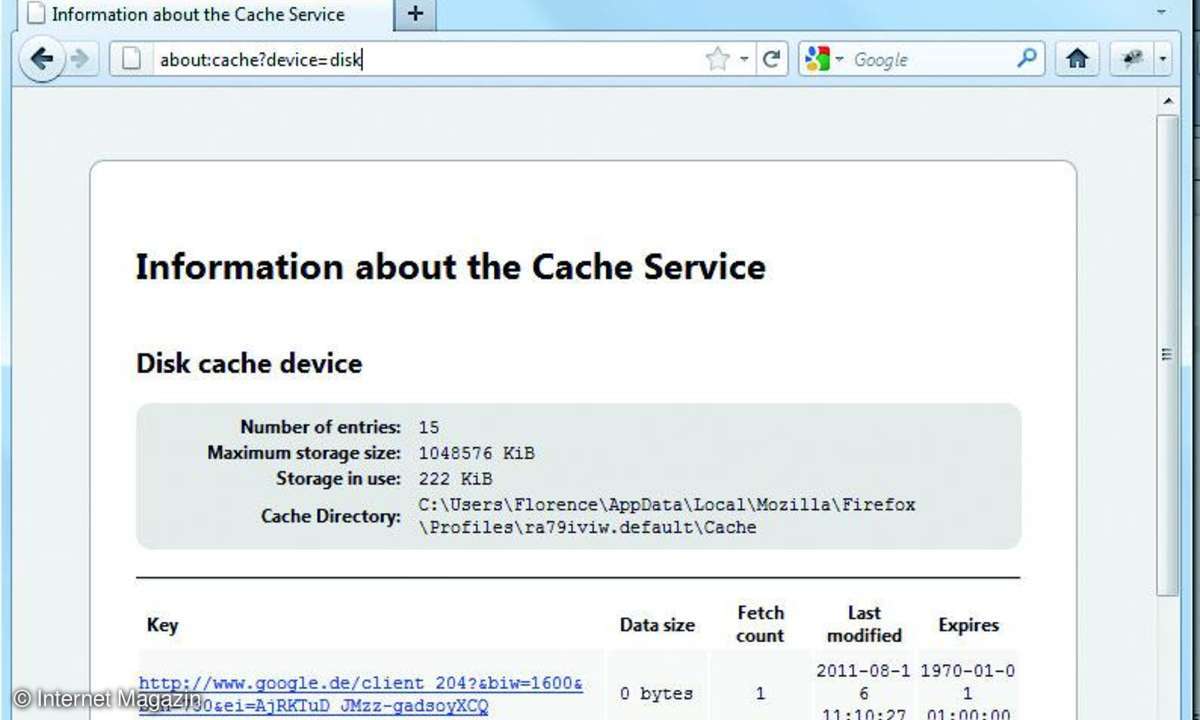Open the add-on button dropdown arrow
This screenshot has height=720, width=1200.
coord(1163,60)
